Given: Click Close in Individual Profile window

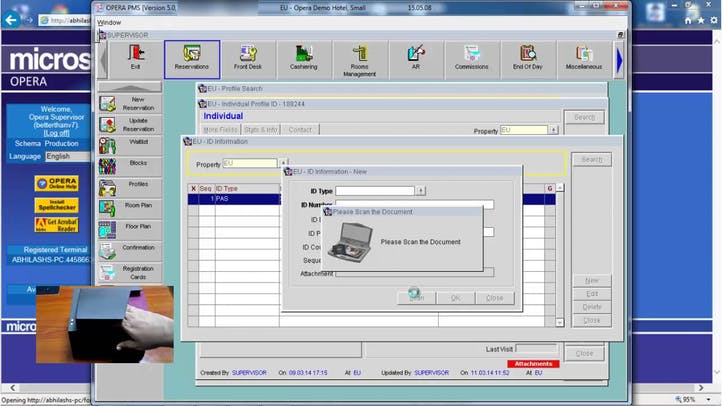Looking at the screenshot, I should click(x=584, y=354).
